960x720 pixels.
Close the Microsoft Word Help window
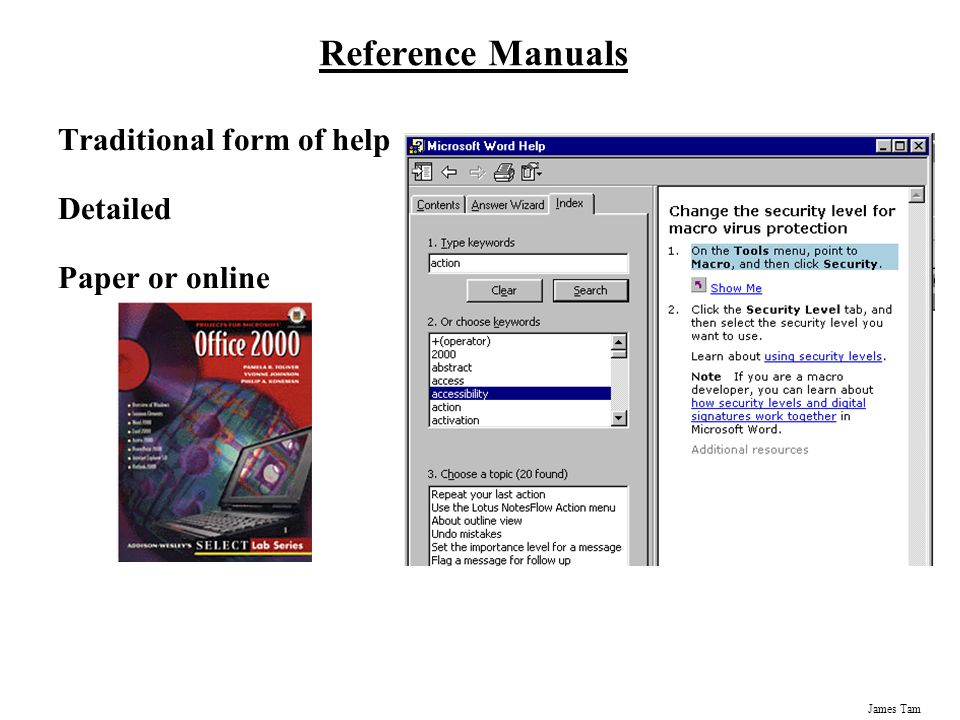918,146
